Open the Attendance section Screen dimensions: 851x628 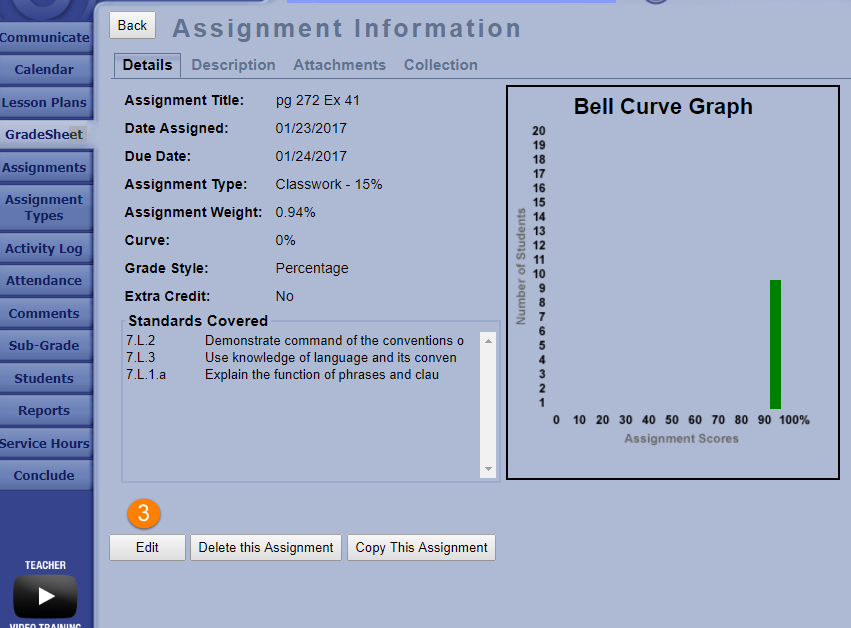tap(45, 281)
